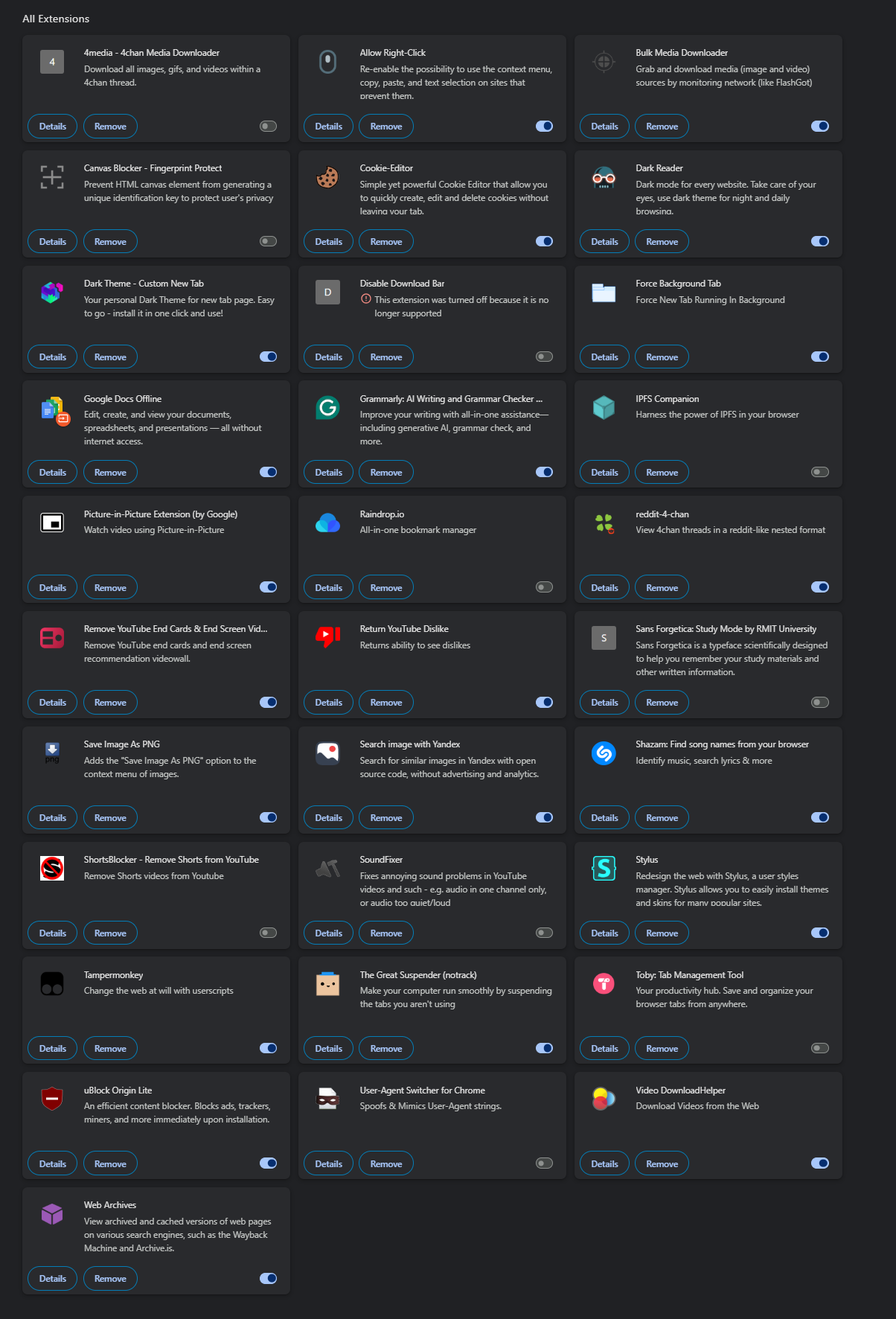Click the Dark Theme Custom New Tab icon
Screen dimensions: 896x1319
coord(52,293)
